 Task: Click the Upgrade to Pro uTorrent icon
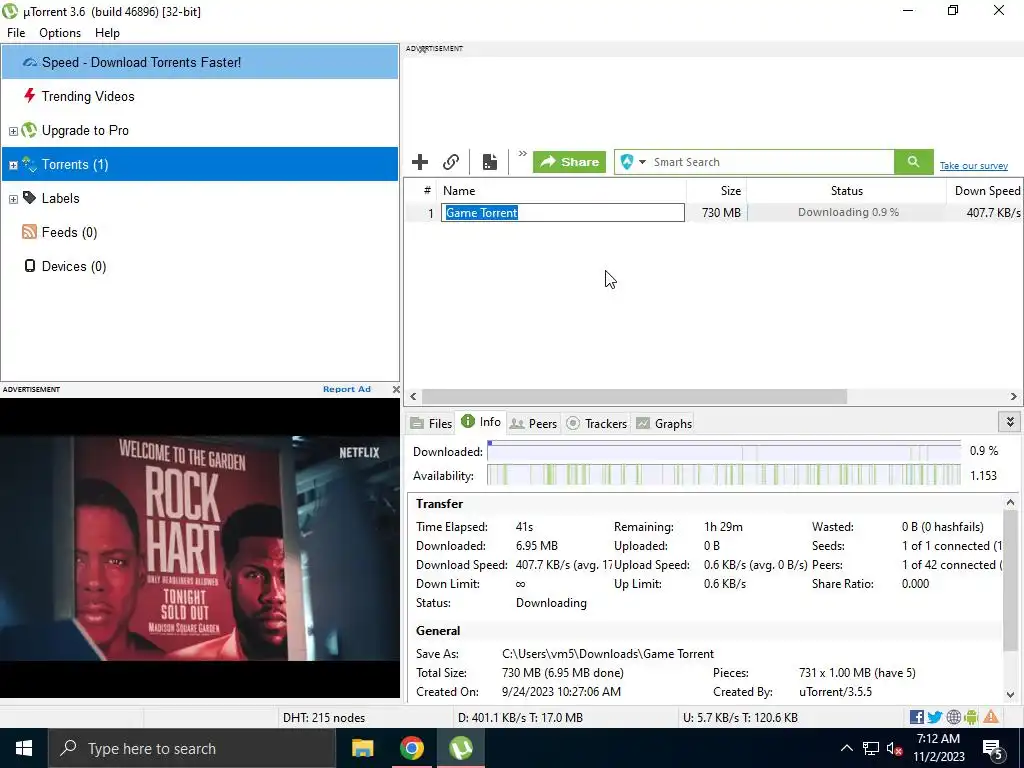(29, 130)
